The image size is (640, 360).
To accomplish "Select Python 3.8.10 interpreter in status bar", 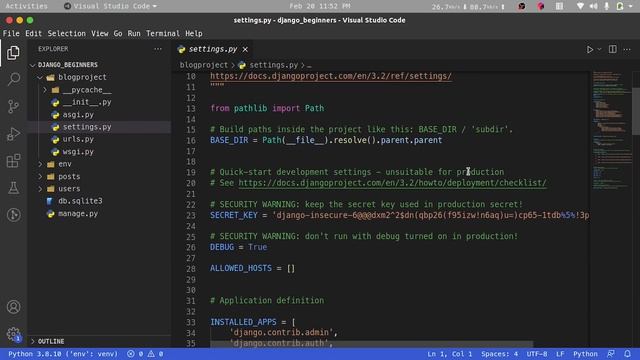I will tap(63, 354).
